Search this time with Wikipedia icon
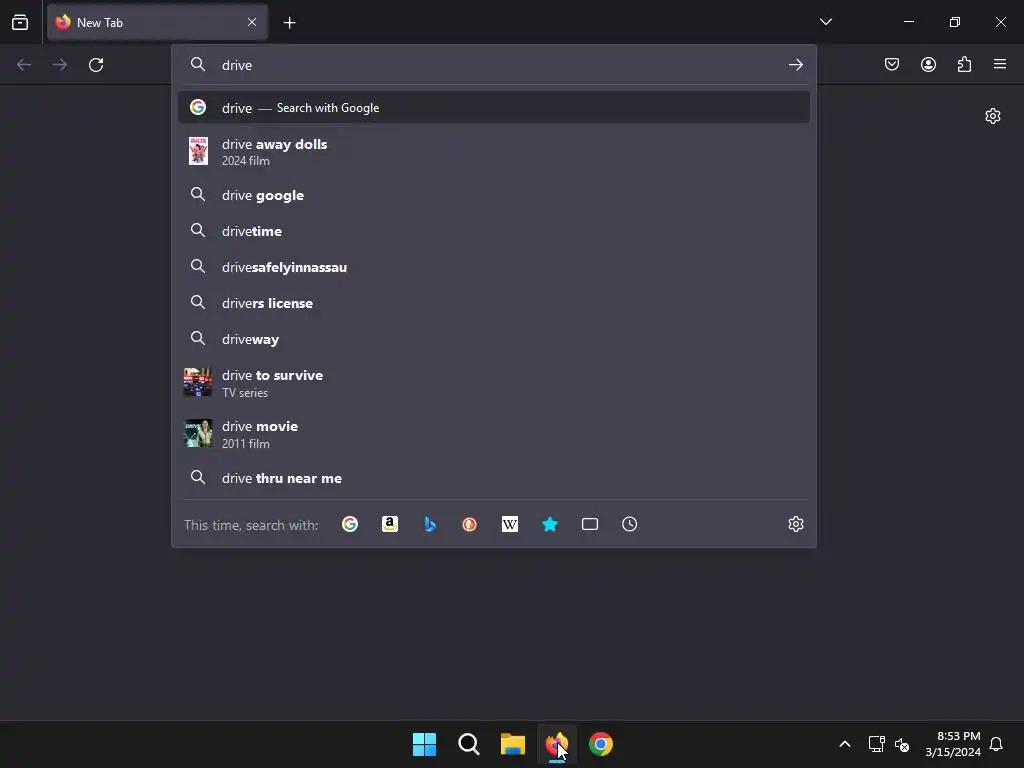Viewport: 1024px width, 768px height. coord(510,524)
